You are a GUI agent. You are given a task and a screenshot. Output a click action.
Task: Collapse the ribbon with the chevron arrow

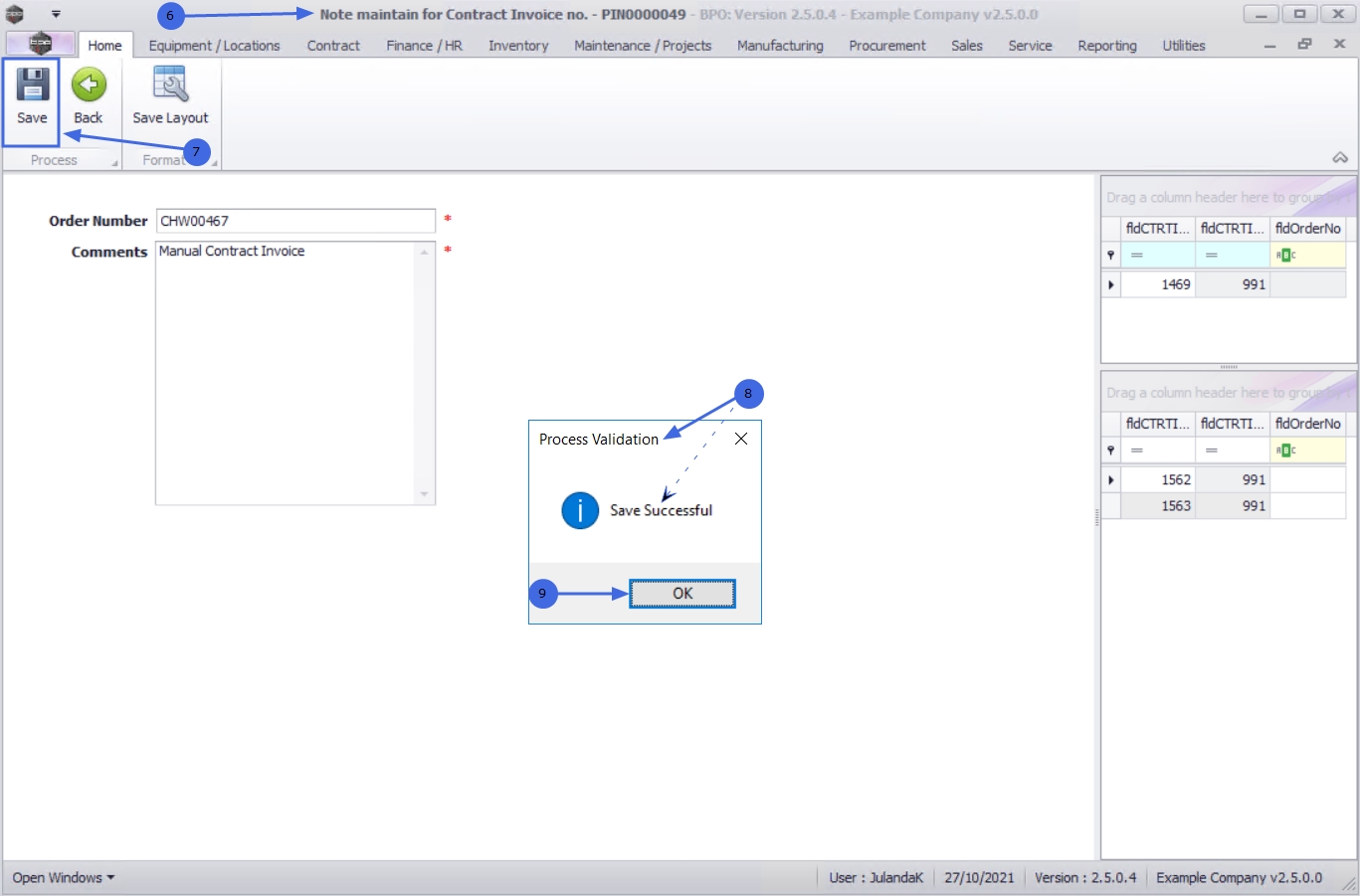click(1340, 158)
